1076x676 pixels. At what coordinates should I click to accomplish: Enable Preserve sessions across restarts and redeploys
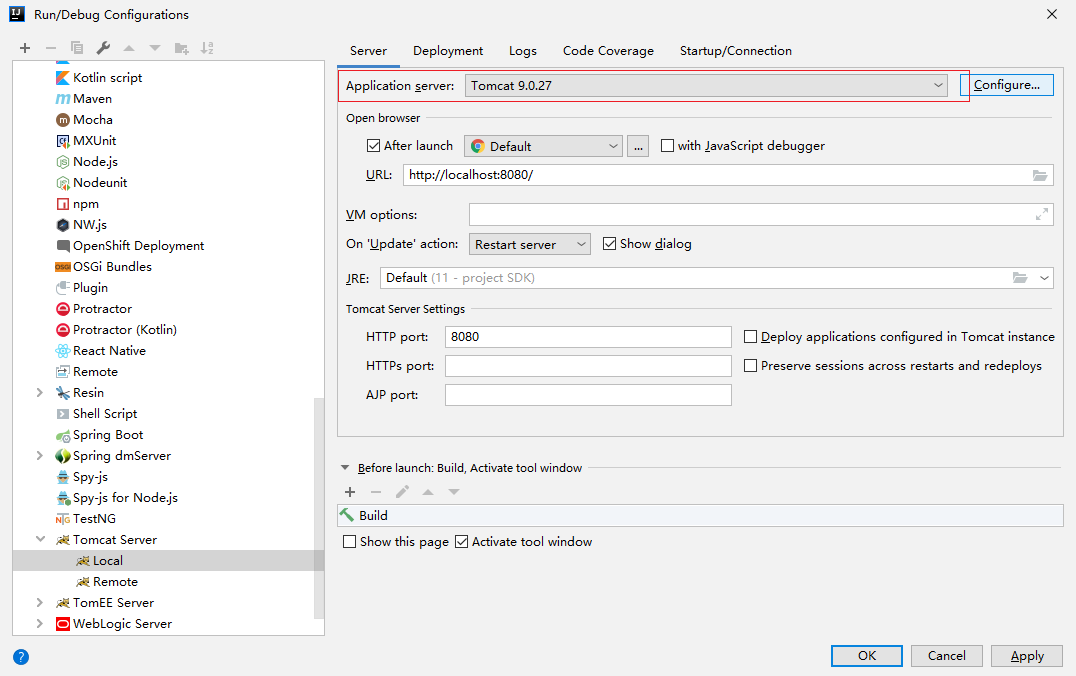click(x=751, y=366)
